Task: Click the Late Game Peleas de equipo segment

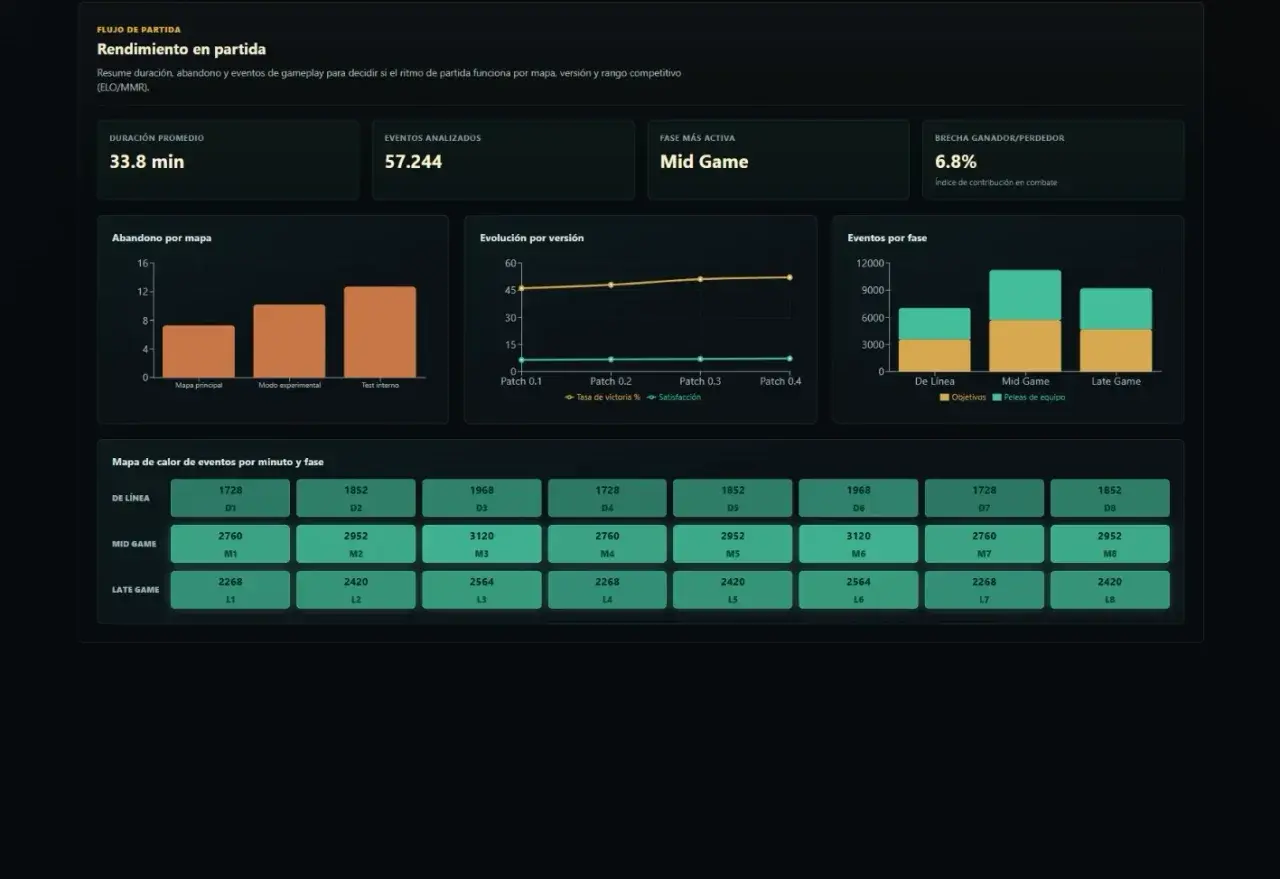Action: tap(1116, 309)
